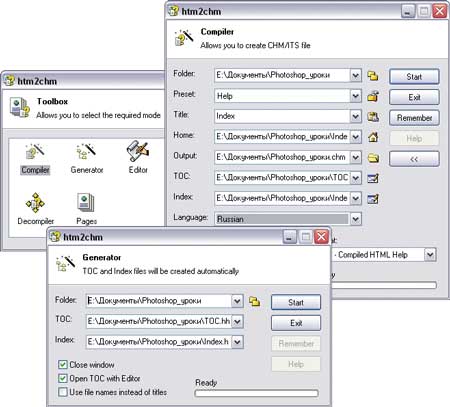This screenshot has height=407, width=450.
Task: Browse for Output file in Compiler
Action: click(373, 158)
